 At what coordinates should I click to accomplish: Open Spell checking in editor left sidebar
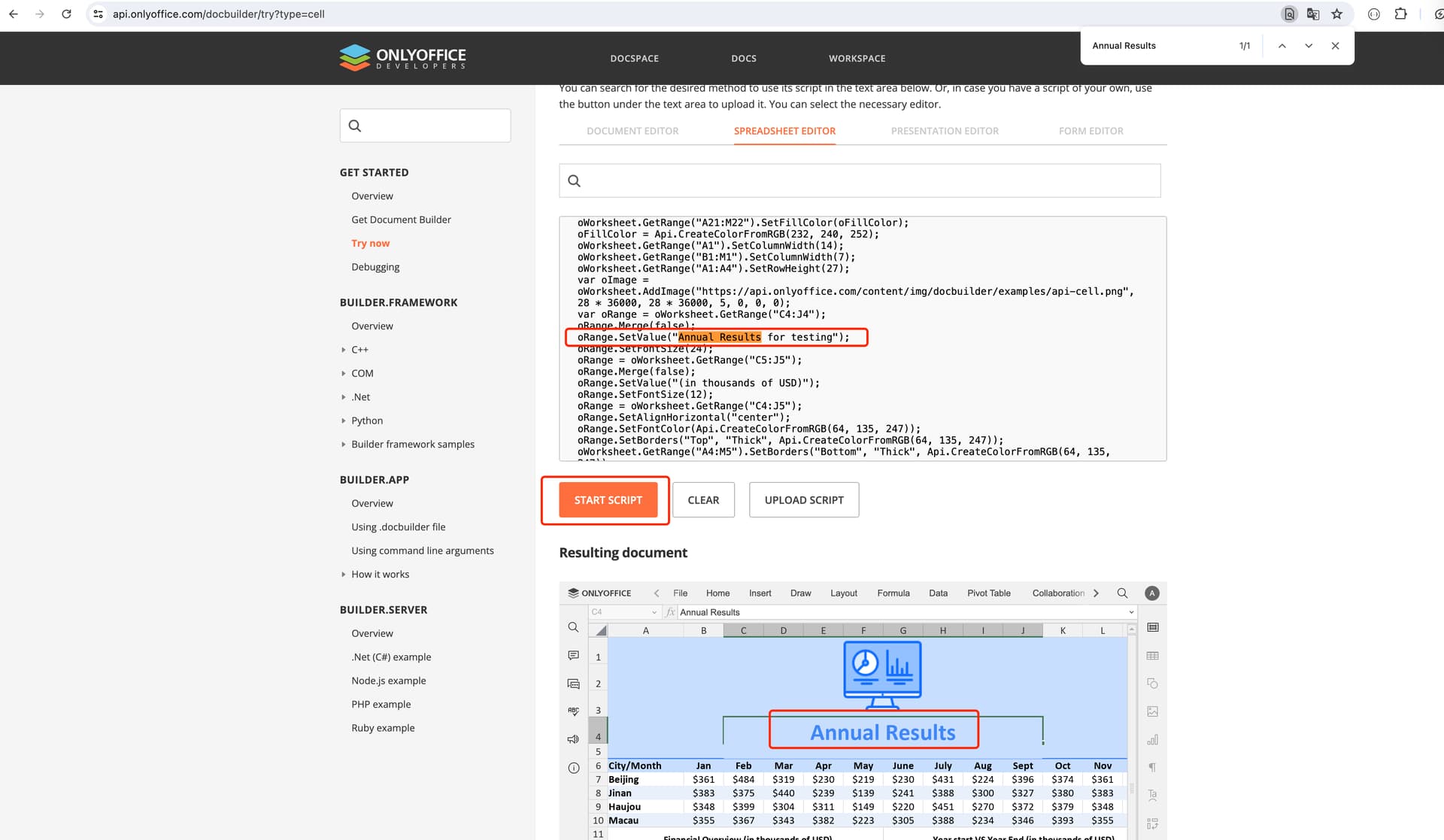click(573, 711)
